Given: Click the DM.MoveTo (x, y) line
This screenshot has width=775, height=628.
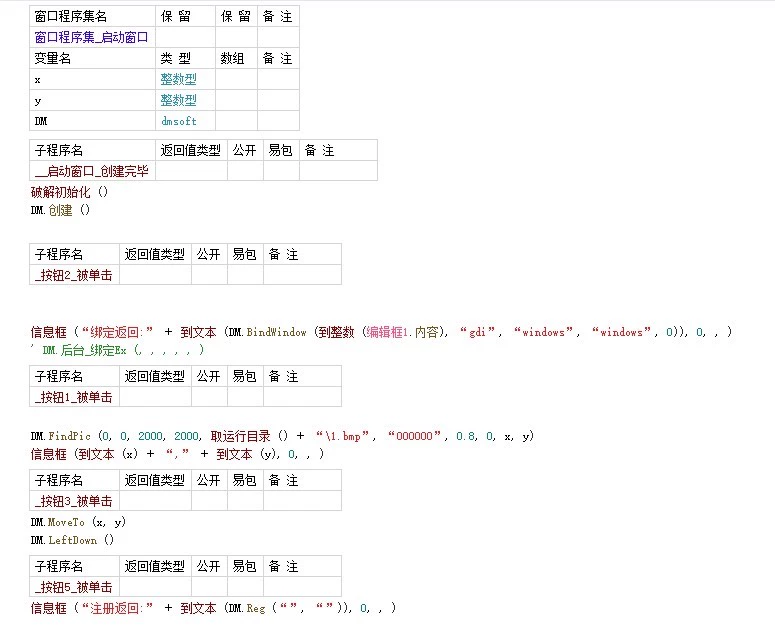Looking at the screenshot, I should point(78,522).
